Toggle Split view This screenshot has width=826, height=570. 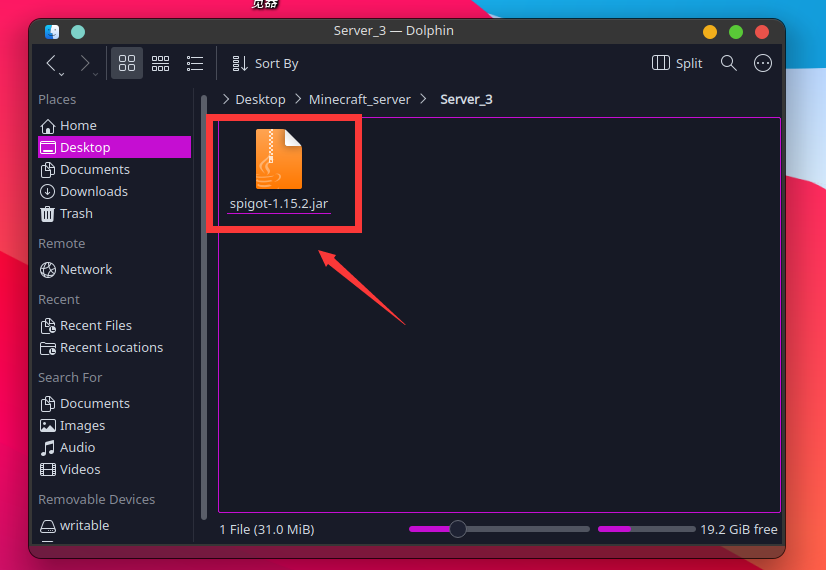pyautogui.click(x=677, y=63)
